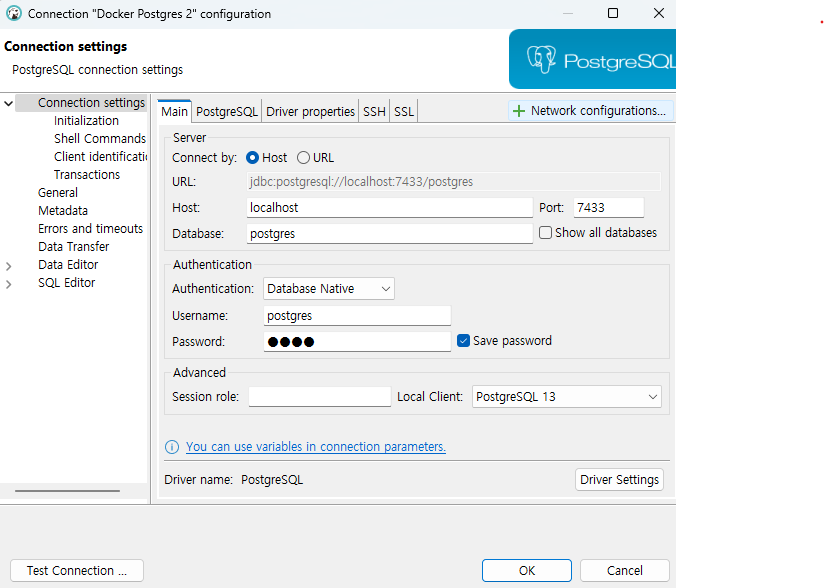Enable the Show all databases checkbox
The height and width of the screenshot is (588, 824).
click(x=545, y=233)
